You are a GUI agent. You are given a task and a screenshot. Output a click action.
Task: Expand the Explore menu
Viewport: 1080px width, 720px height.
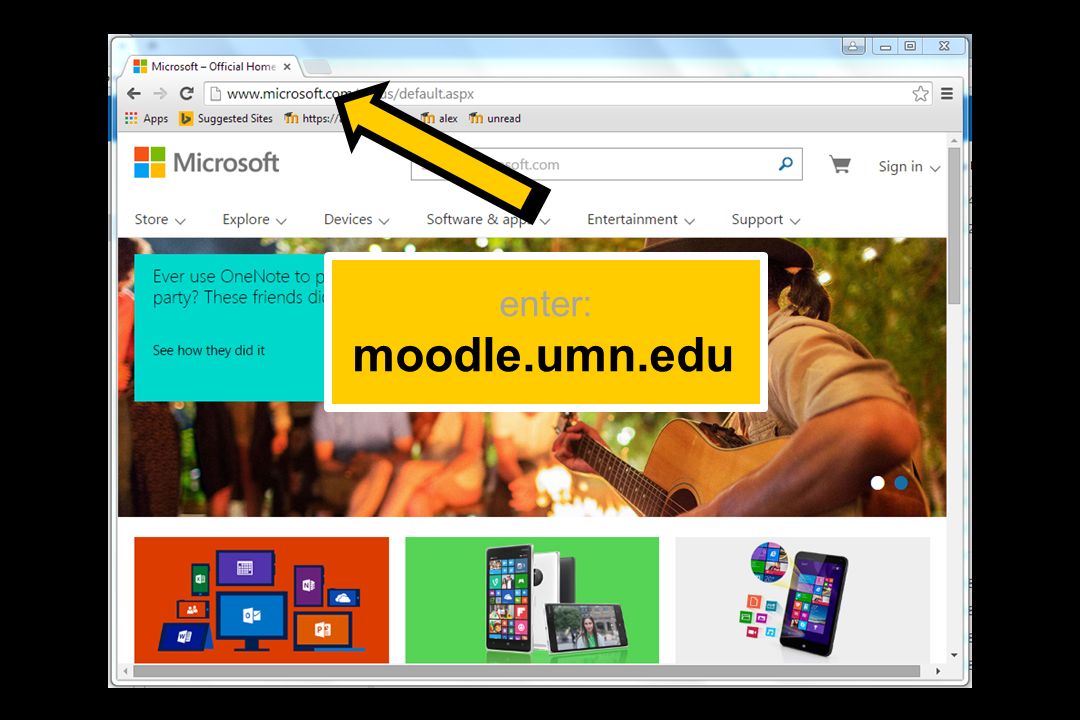[x=254, y=220]
